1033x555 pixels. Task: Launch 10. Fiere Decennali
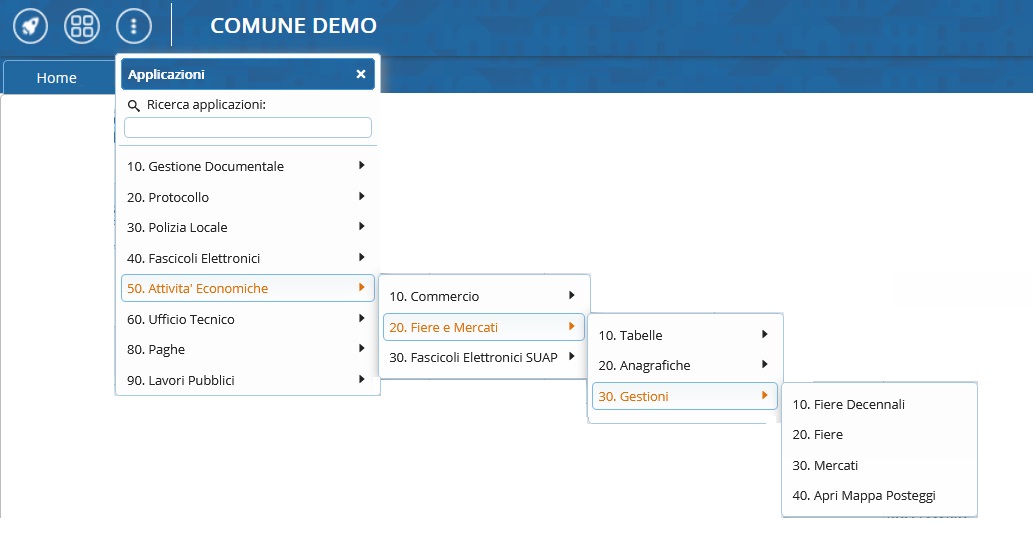pos(849,404)
